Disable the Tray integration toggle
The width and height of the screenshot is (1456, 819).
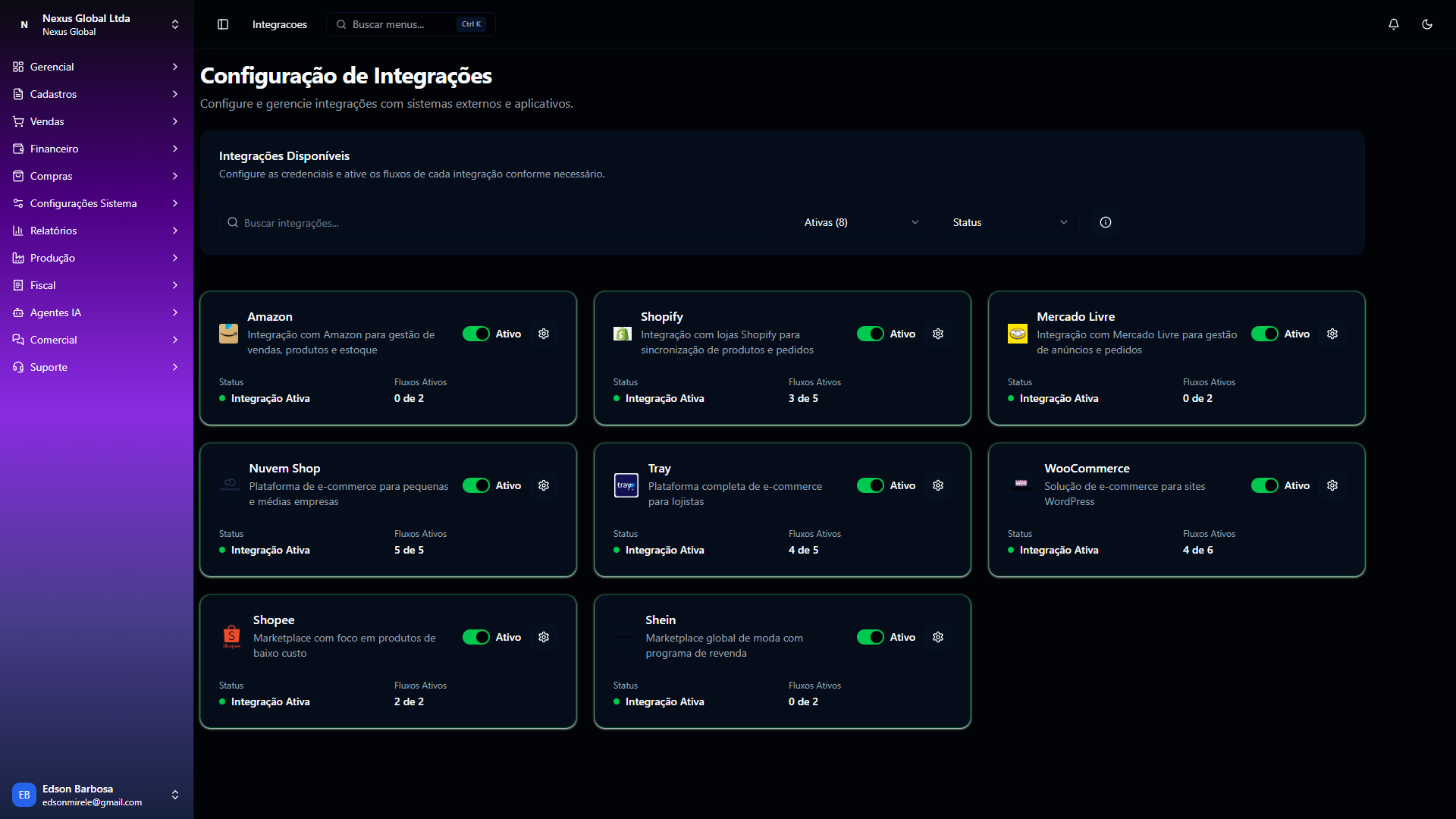871,485
